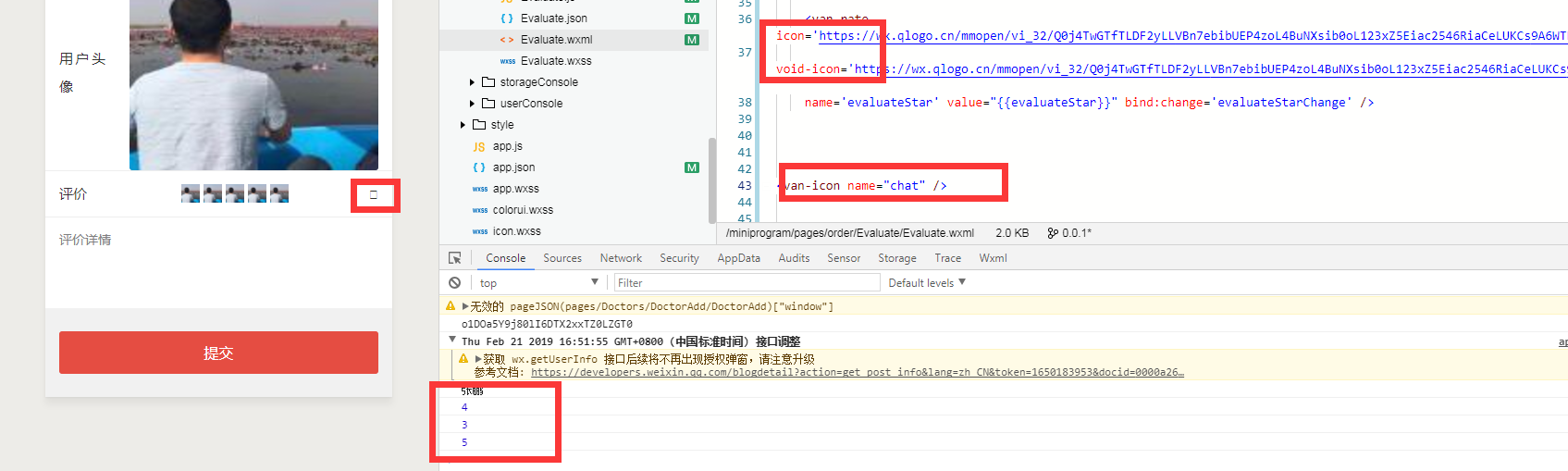Image resolution: width=1568 pixels, height=471 pixels.
Task: Expand the storageConsole folder arrow
Action: [472, 82]
